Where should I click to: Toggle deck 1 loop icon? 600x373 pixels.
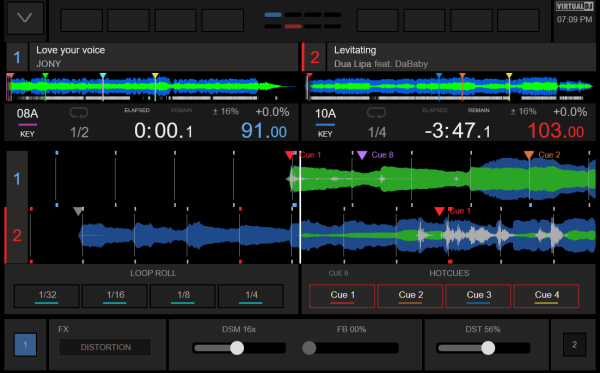point(79,113)
